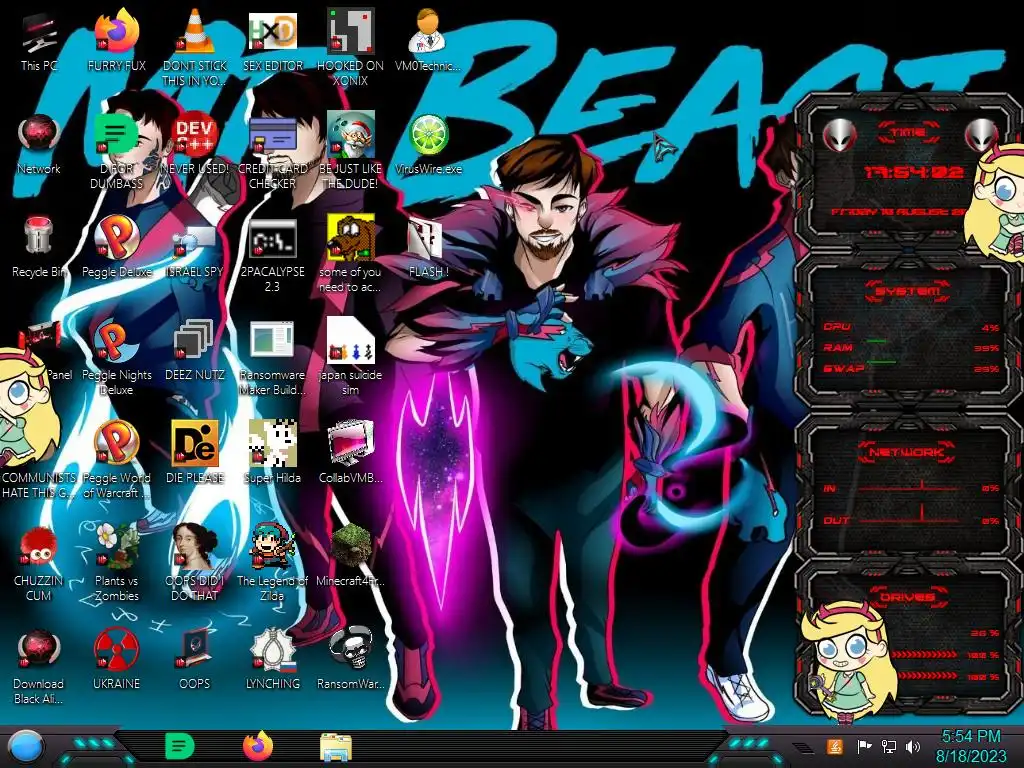Open BE JUST LIKE THE DUDE! icon
Screen dimensions: 1024x768
tap(350, 152)
